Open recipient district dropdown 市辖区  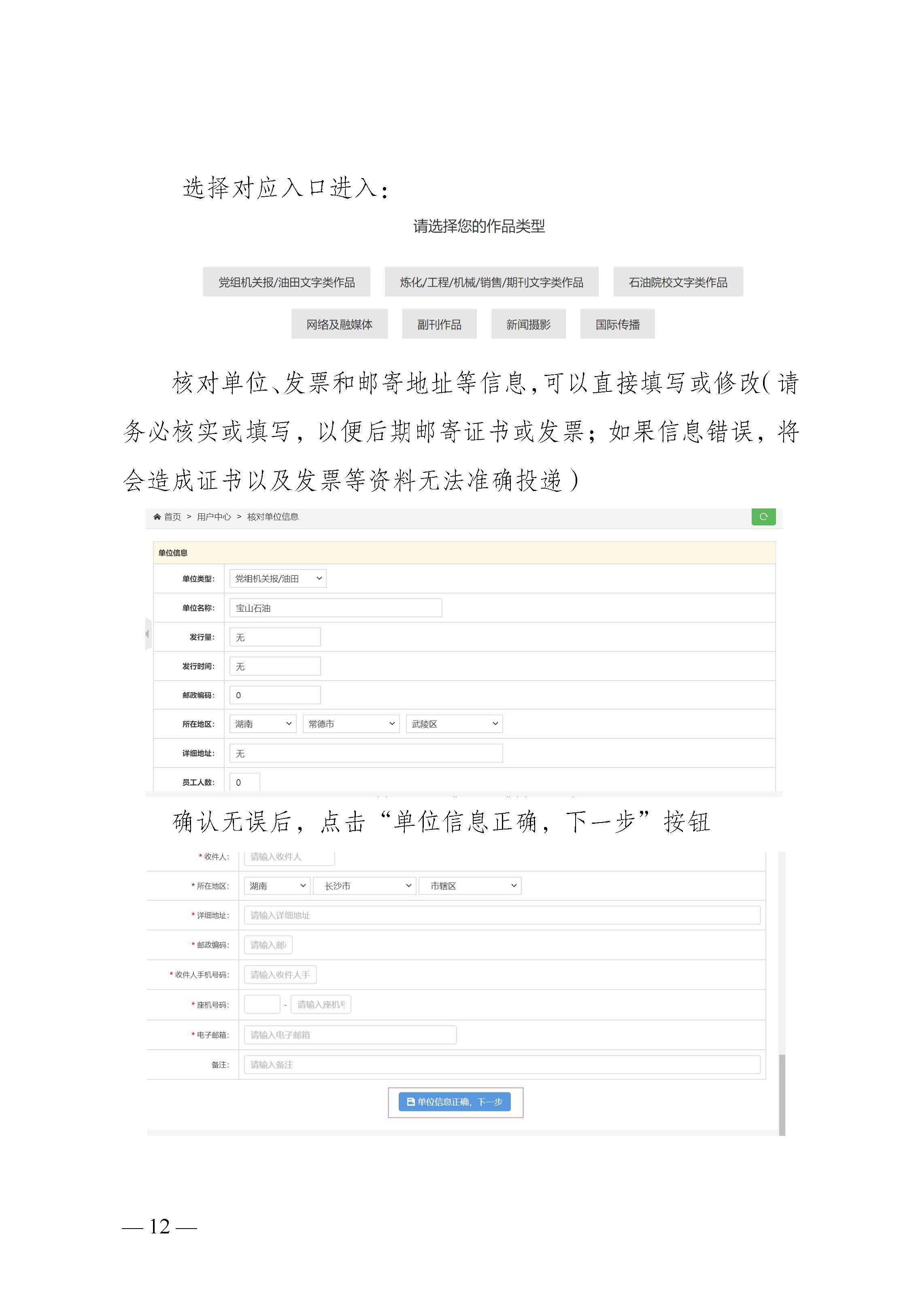[x=470, y=885]
